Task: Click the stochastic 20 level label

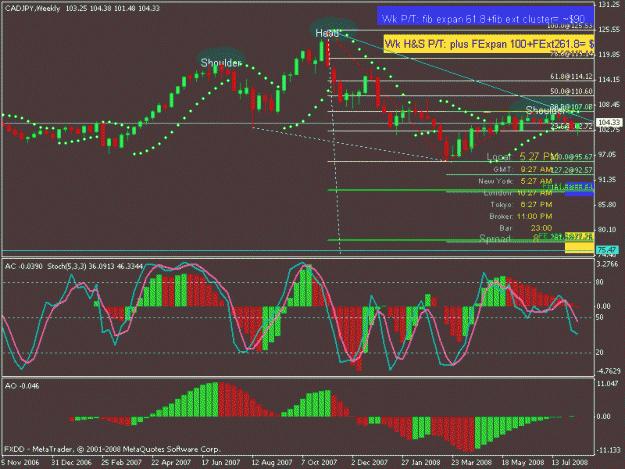Action: tap(599, 352)
